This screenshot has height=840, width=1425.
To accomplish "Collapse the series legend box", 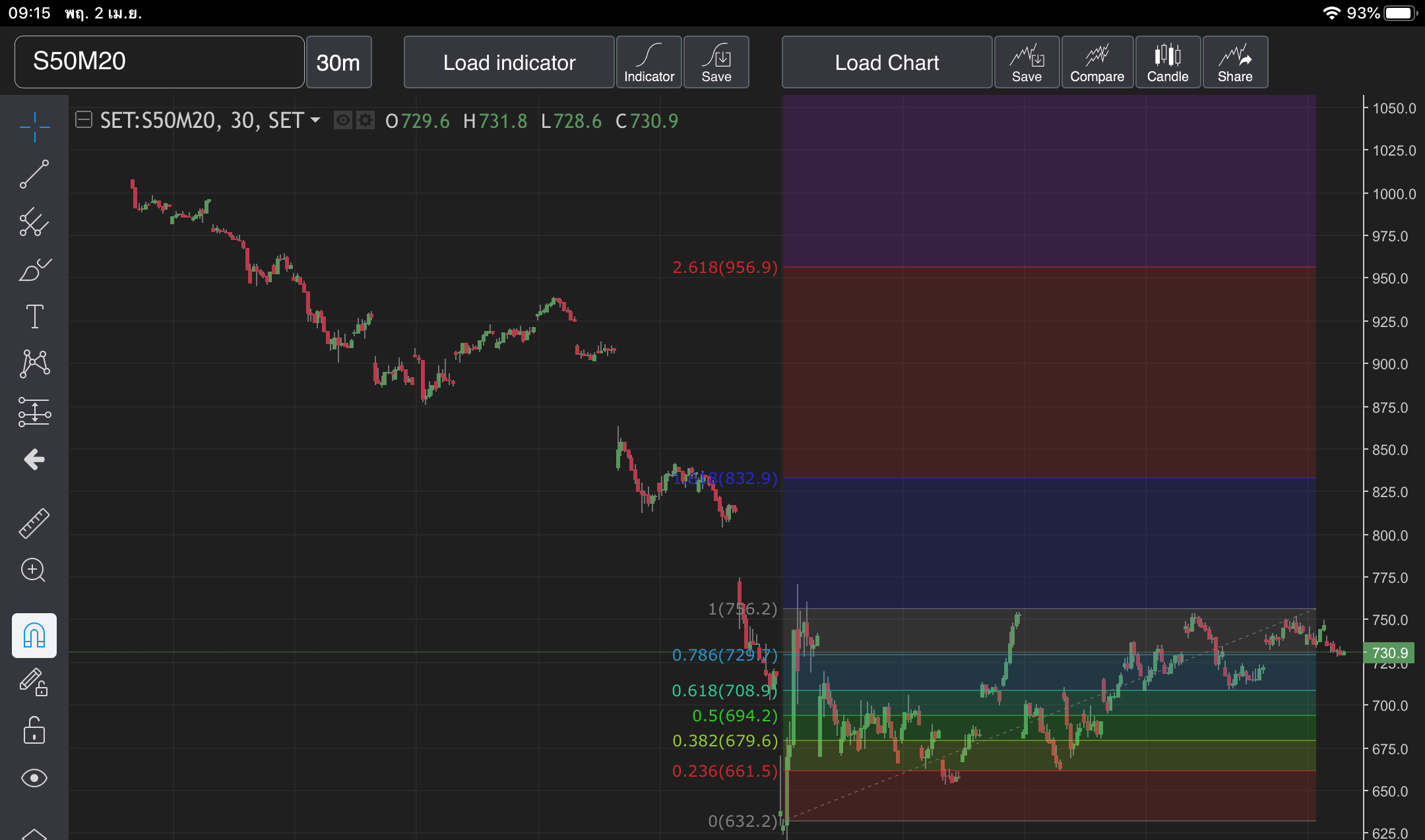I will (84, 120).
